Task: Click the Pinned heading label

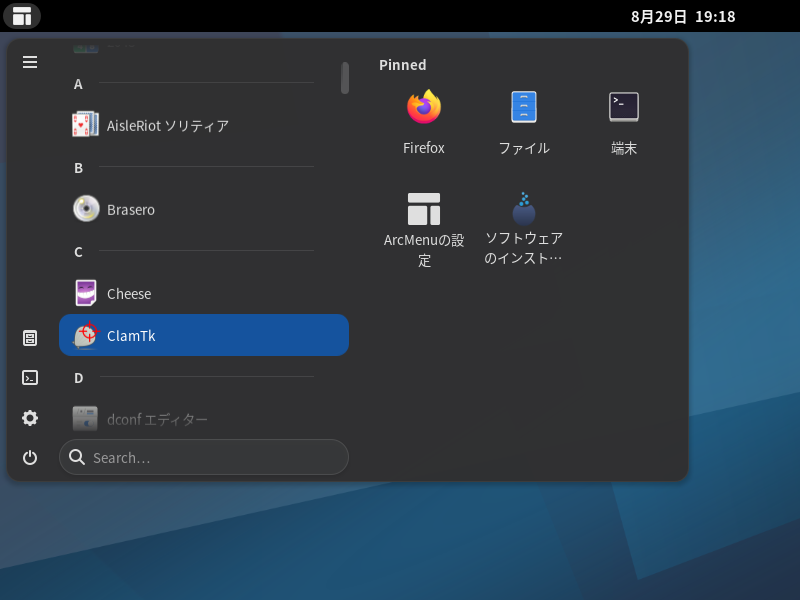Action: pos(403,65)
